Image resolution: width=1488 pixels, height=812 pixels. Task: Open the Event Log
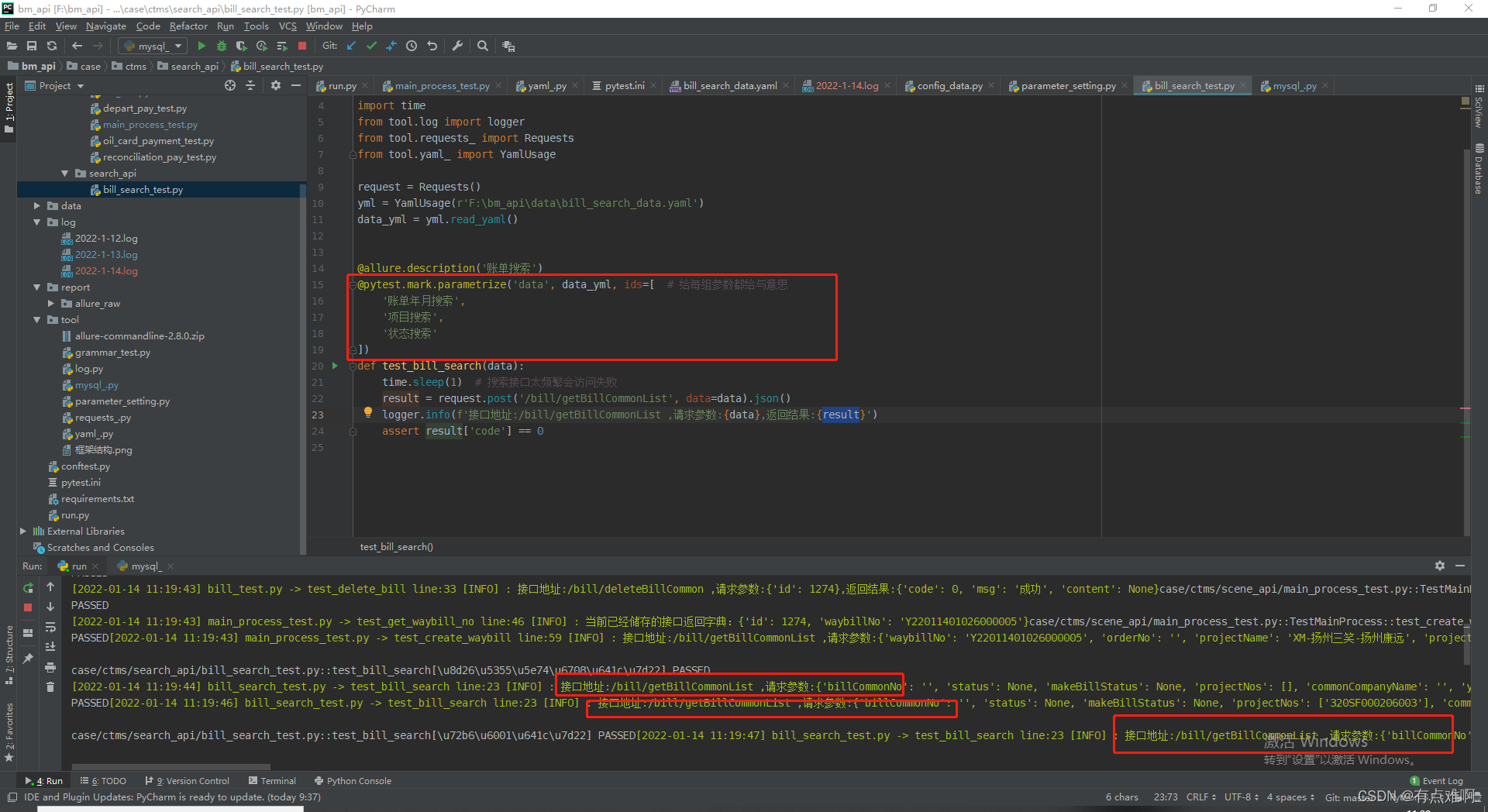1441,781
